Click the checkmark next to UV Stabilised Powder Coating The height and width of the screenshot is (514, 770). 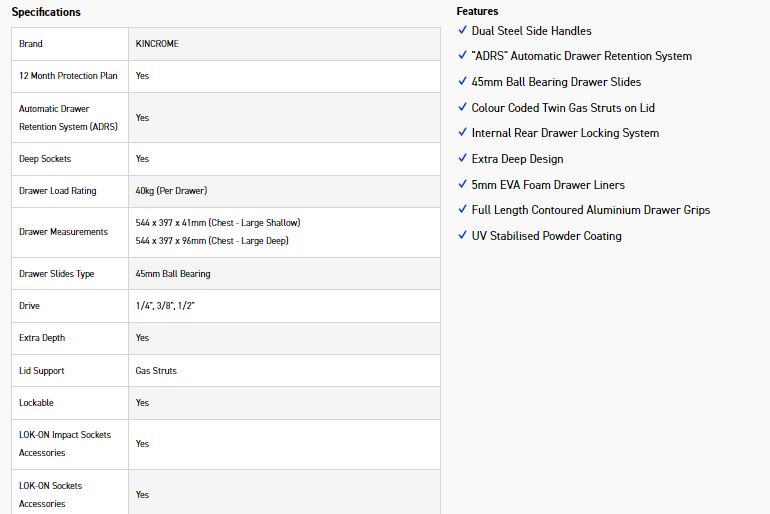(x=462, y=236)
